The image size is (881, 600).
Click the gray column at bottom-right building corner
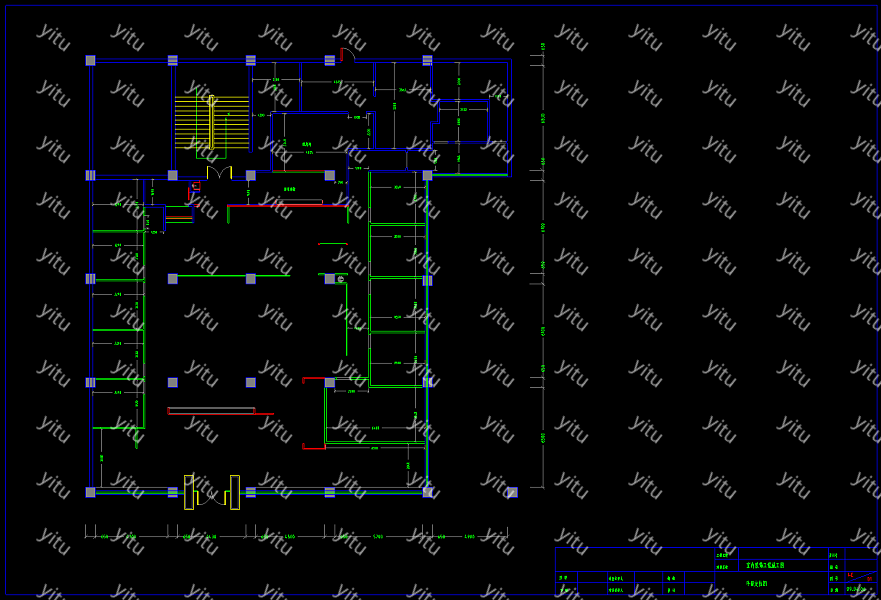[x=428, y=492]
